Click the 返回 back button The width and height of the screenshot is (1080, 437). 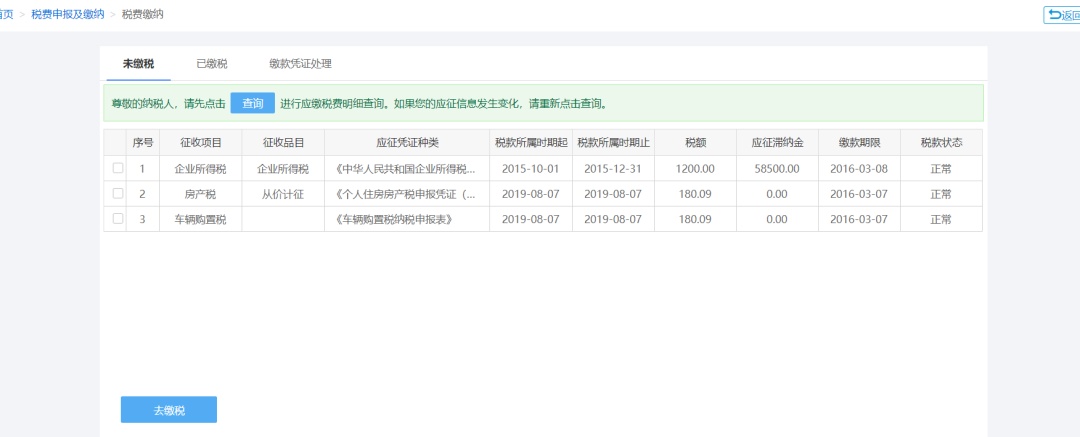1062,15
